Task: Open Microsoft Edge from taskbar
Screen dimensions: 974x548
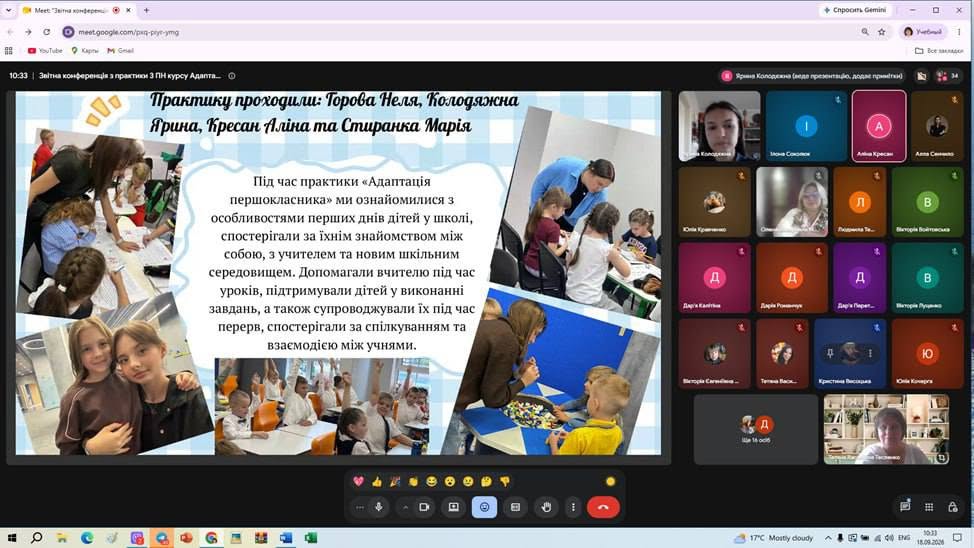Action: click(x=87, y=537)
